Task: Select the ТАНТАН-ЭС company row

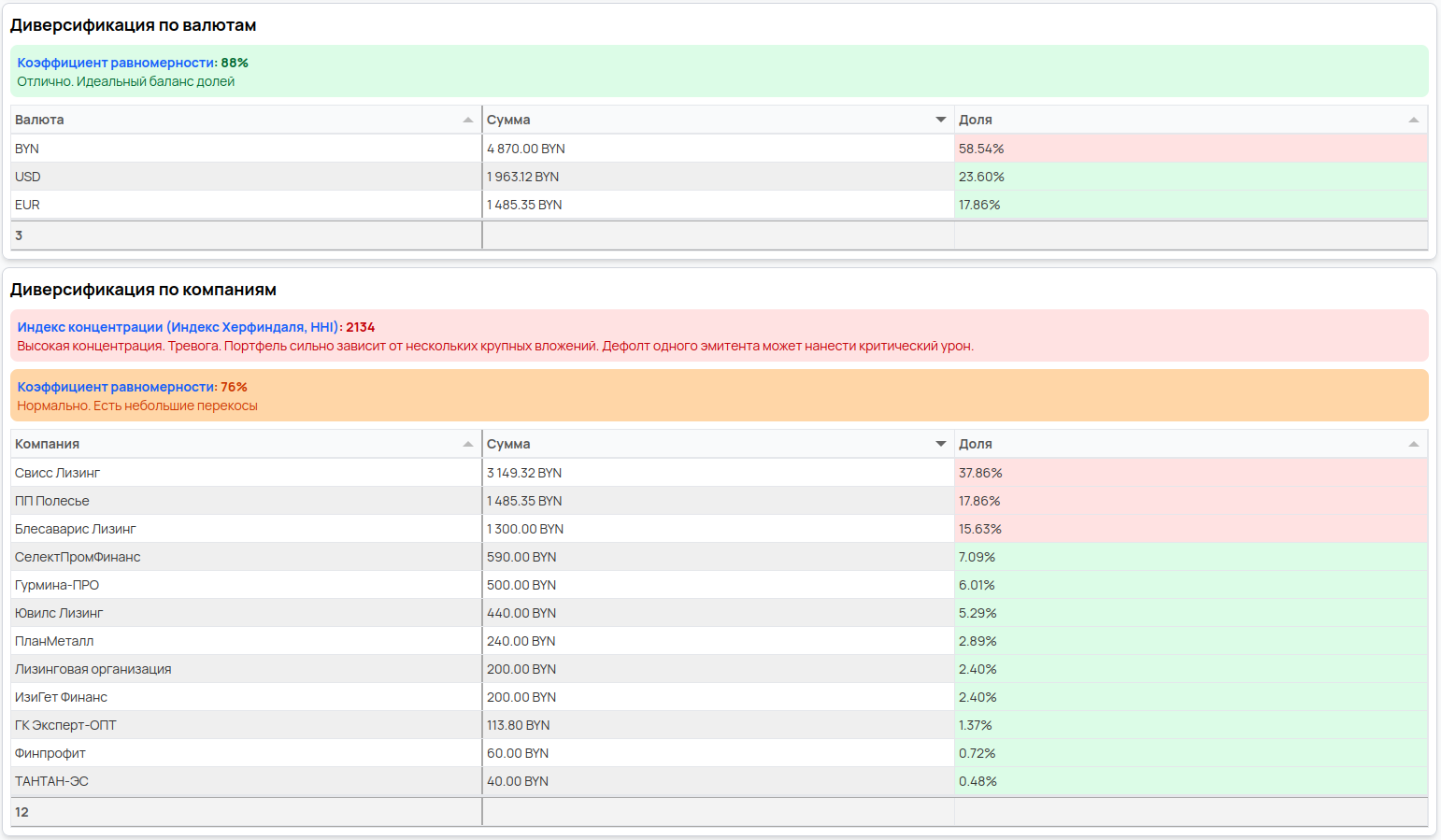Action: click(52, 781)
